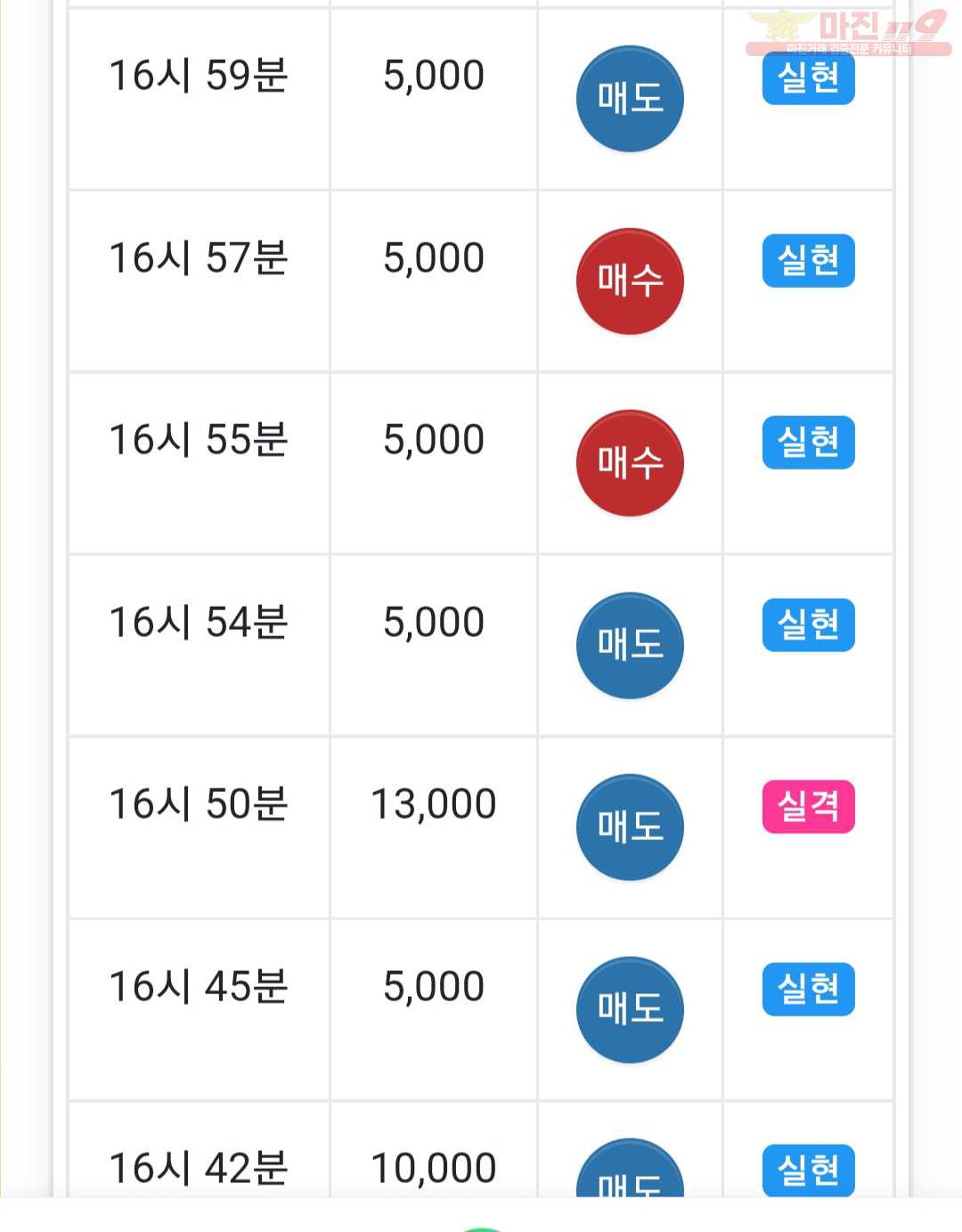962x1232 pixels.
Task: Select the 5,000 amount in 16시 45분 row
Action: click(434, 987)
